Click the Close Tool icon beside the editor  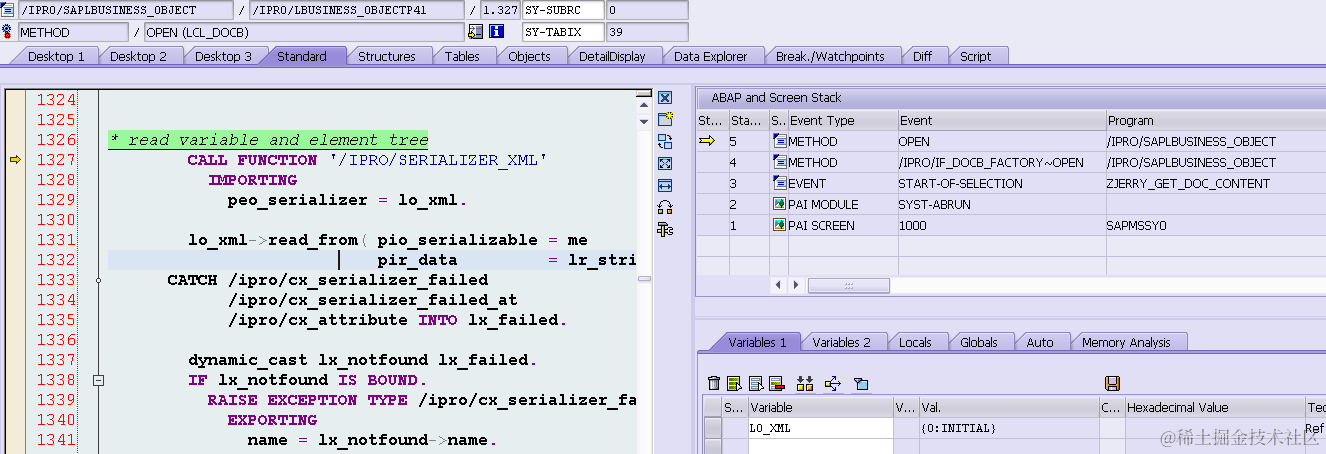pos(665,98)
